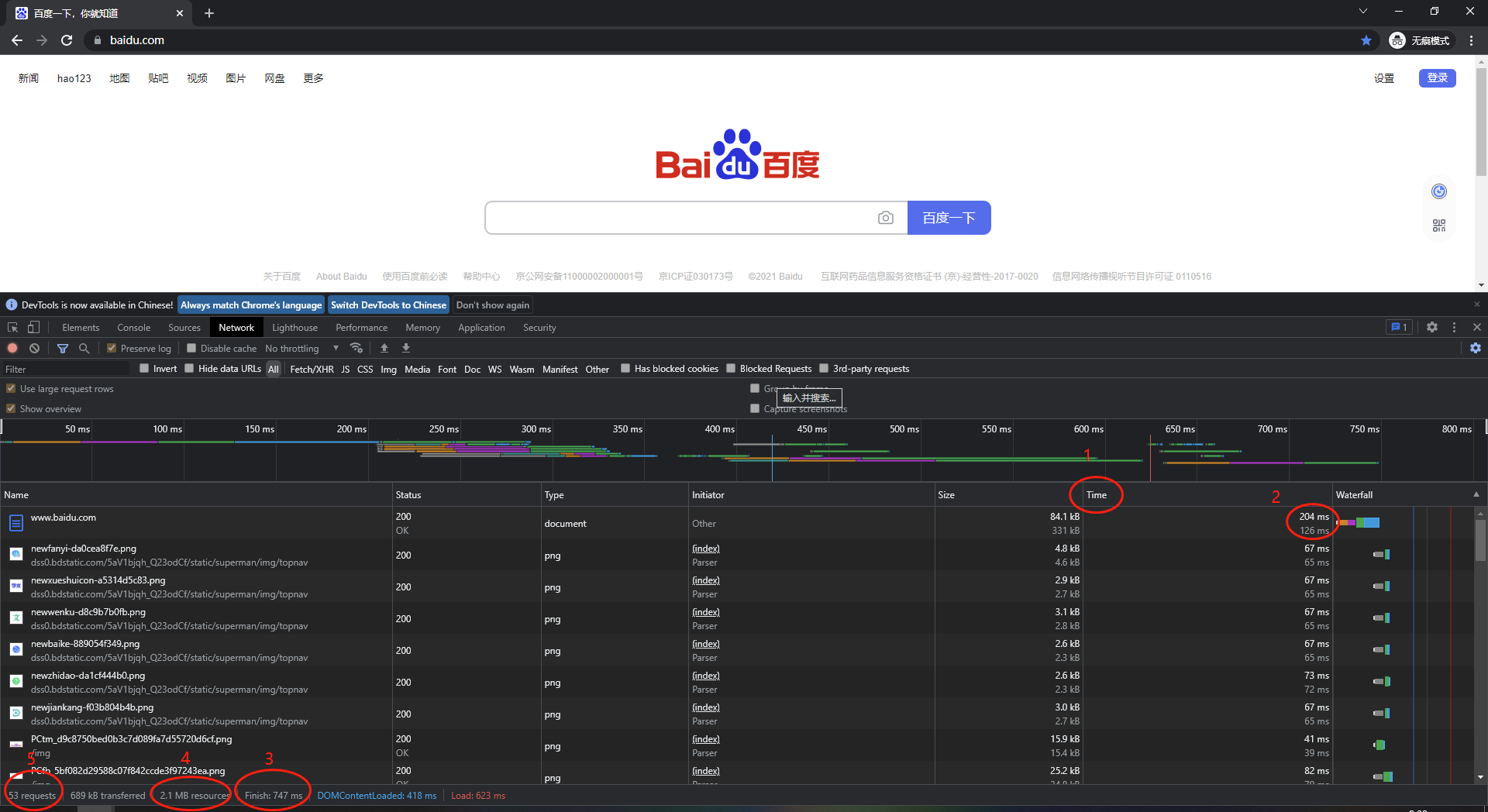Open network conditions wifi icon
Image resolution: width=1488 pixels, height=812 pixels.
(x=356, y=348)
